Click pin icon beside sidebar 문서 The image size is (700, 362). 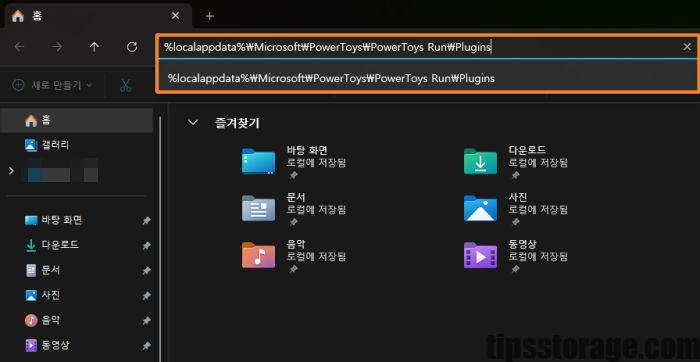point(146,270)
